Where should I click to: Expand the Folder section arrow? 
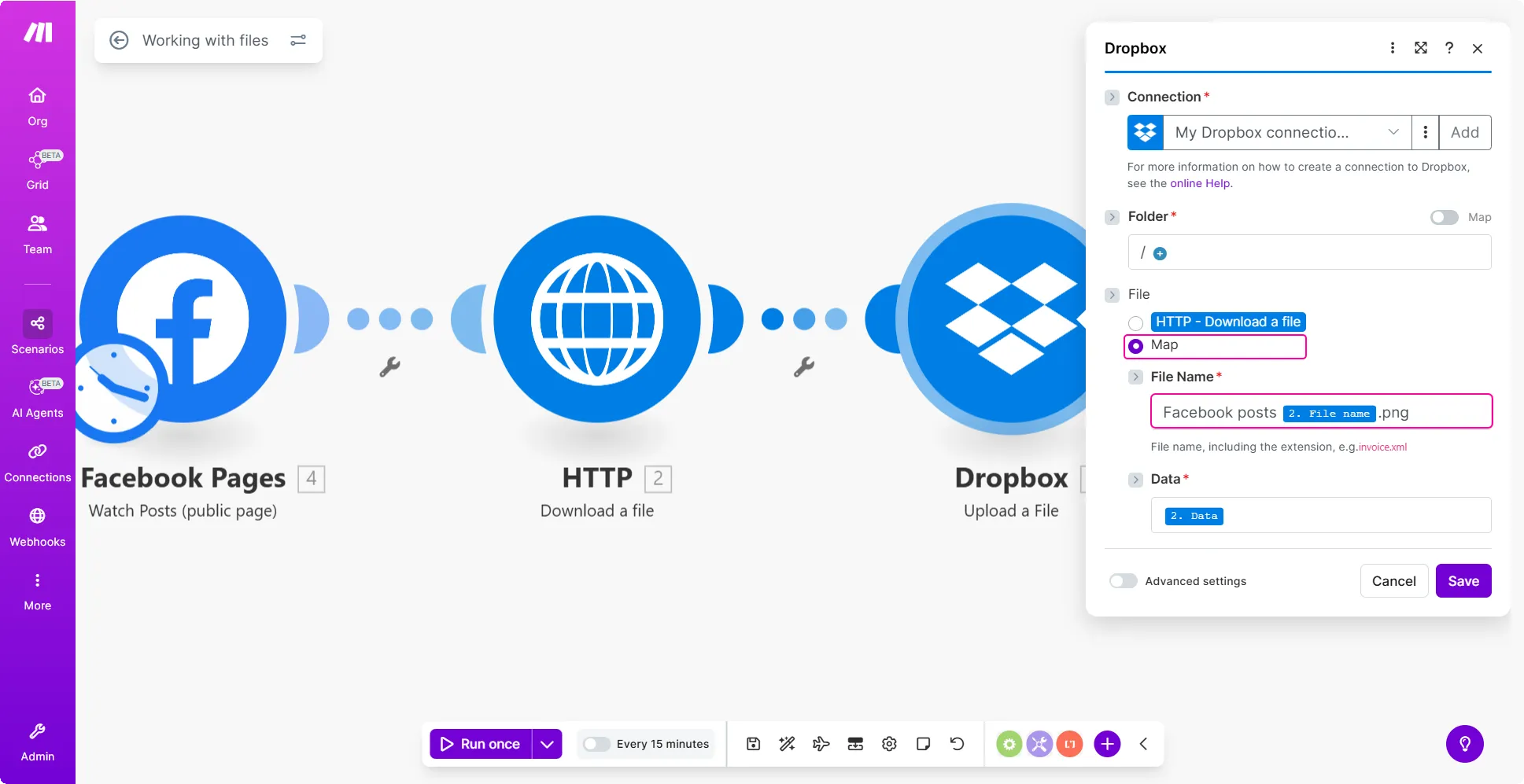[x=1112, y=217]
